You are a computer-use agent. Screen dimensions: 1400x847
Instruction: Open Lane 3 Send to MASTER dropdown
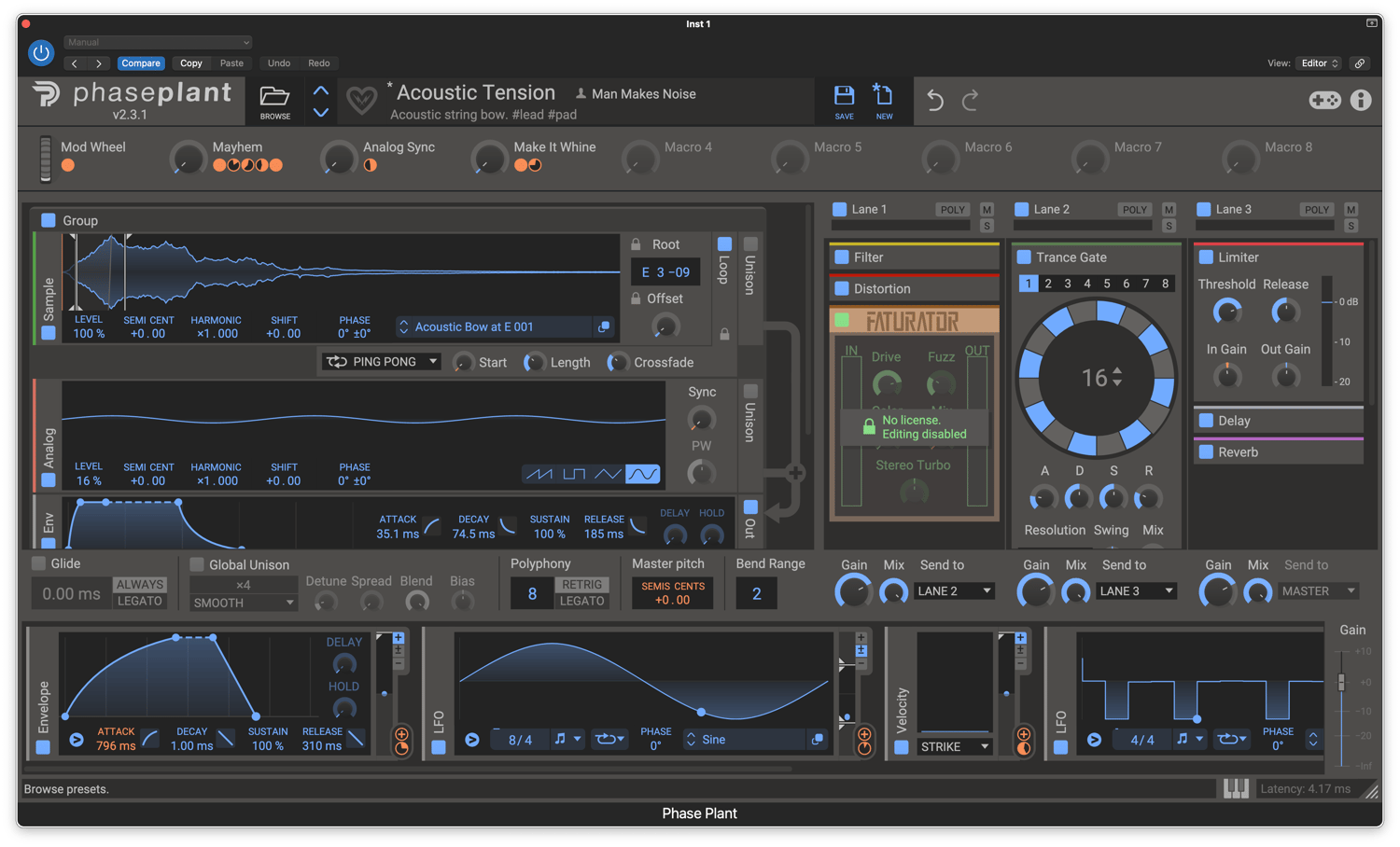point(1318,590)
